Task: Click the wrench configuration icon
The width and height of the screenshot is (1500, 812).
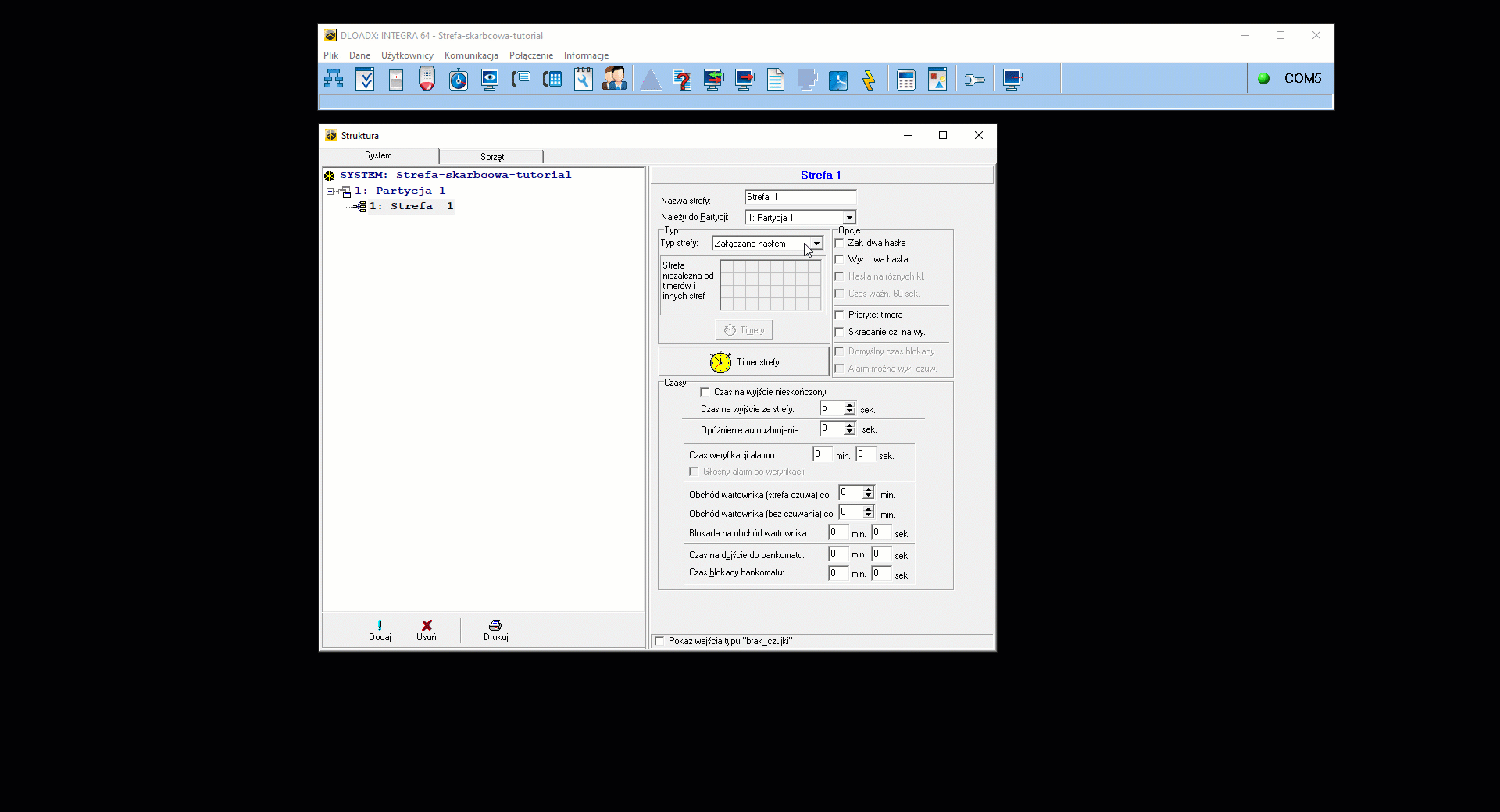Action: click(x=974, y=79)
